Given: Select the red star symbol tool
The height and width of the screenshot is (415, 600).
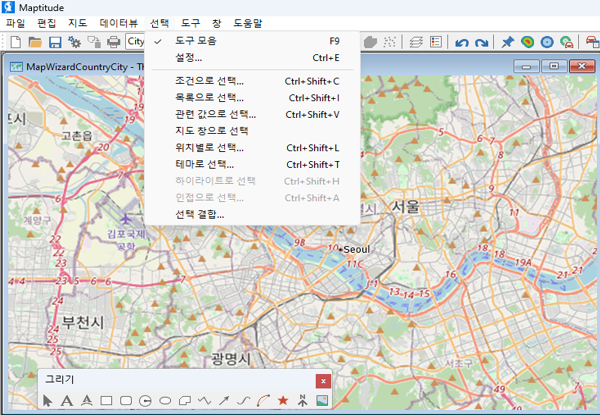Looking at the screenshot, I should [283, 401].
